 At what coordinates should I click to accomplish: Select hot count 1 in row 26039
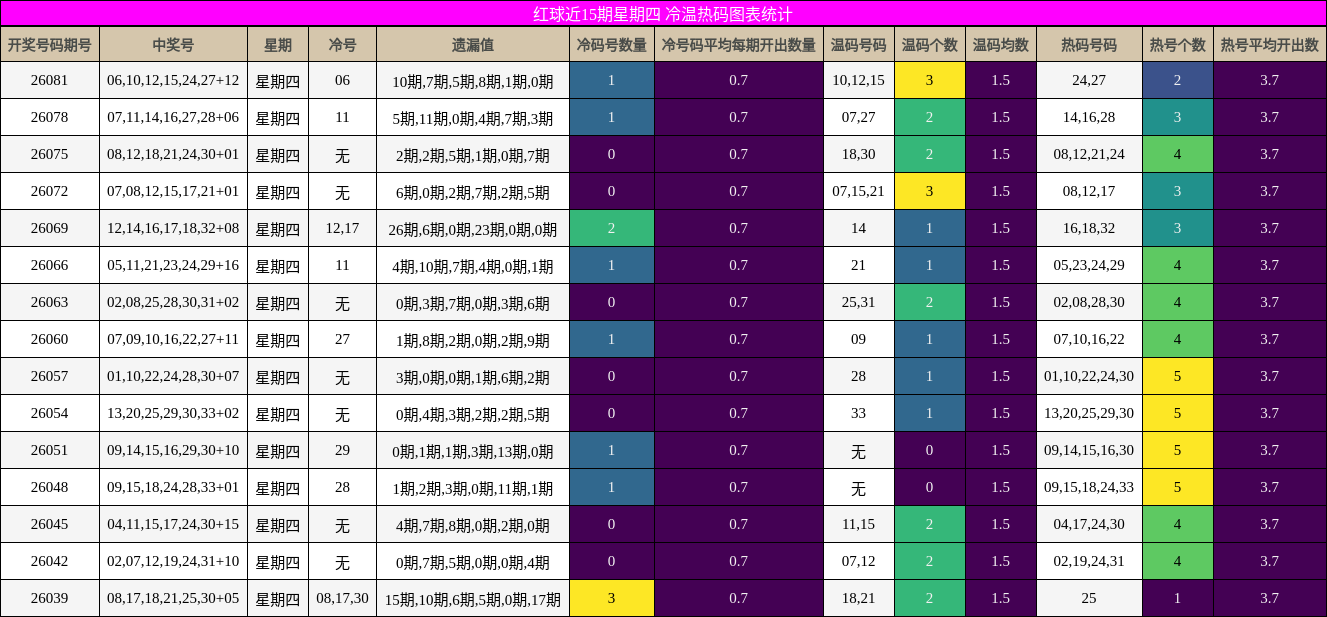[x=1178, y=598]
